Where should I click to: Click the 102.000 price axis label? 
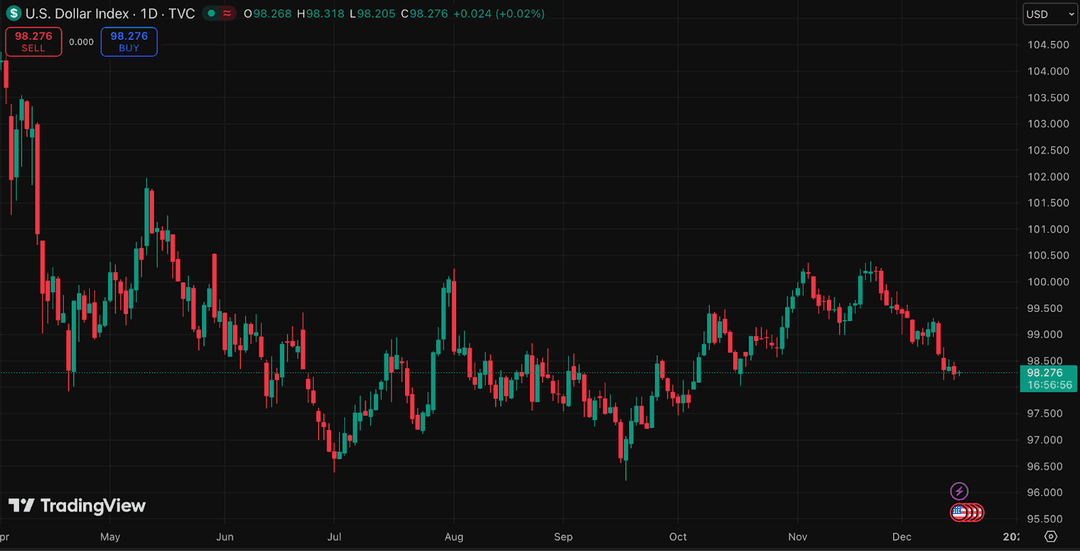tap(1047, 177)
